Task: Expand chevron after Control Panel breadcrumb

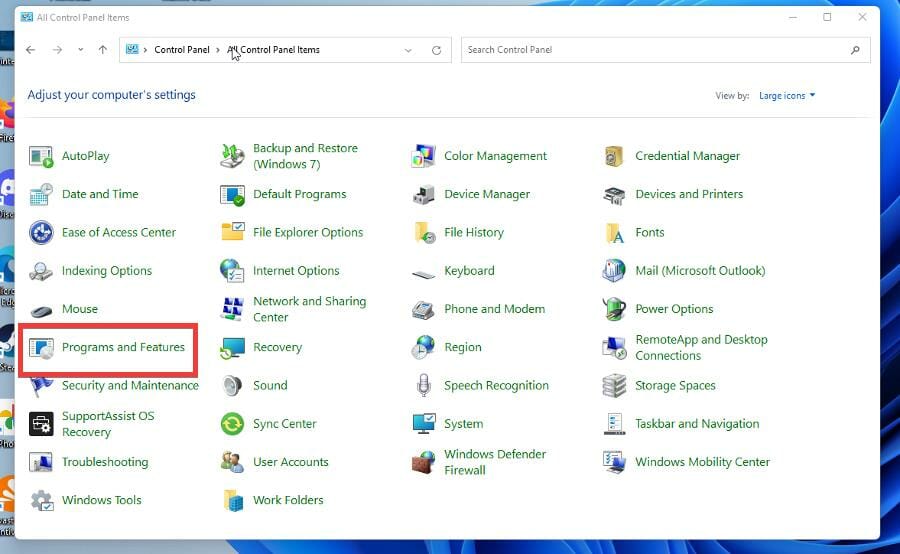Action: point(218,50)
